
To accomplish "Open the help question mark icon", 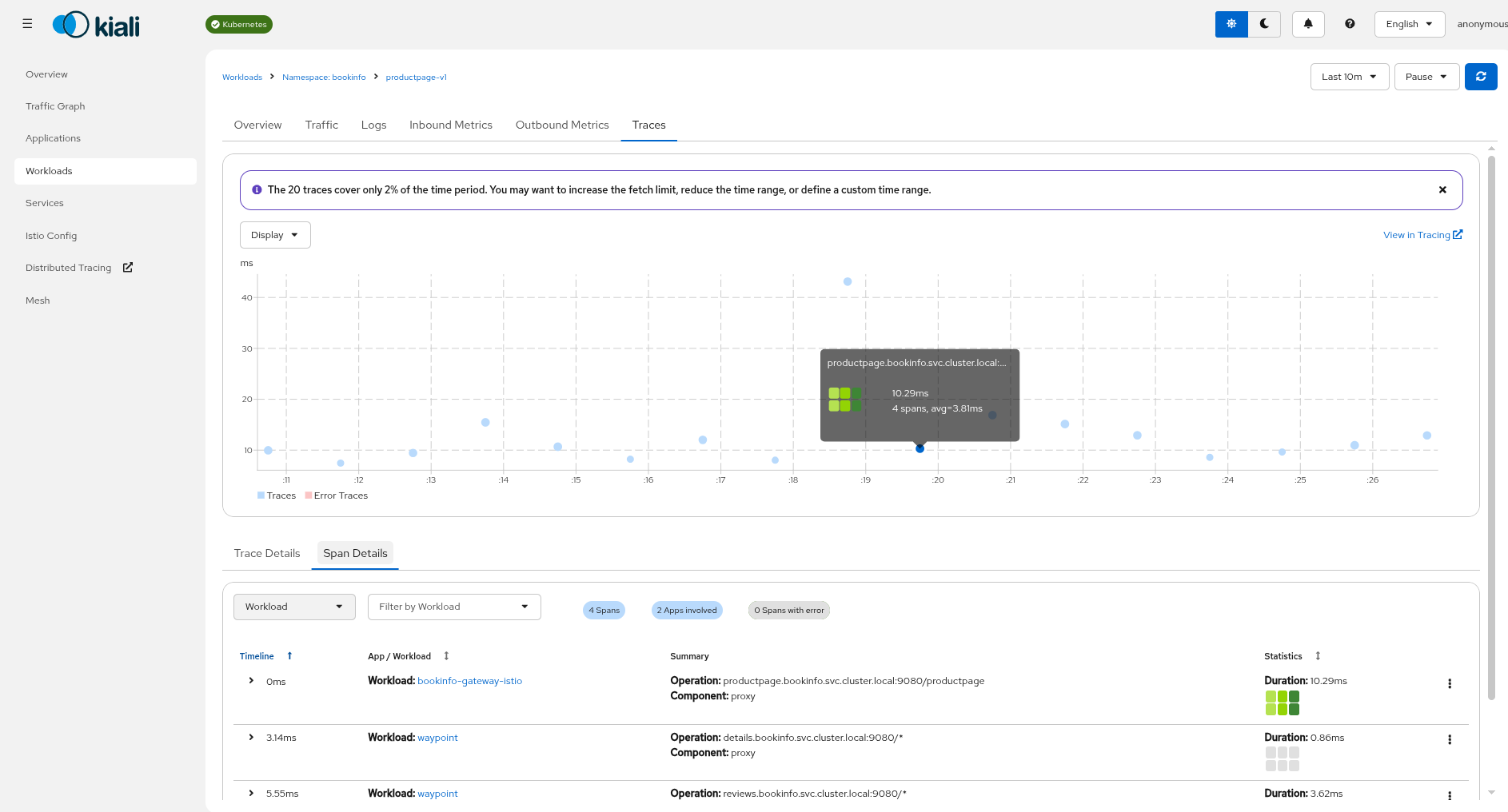I will click(x=1350, y=24).
